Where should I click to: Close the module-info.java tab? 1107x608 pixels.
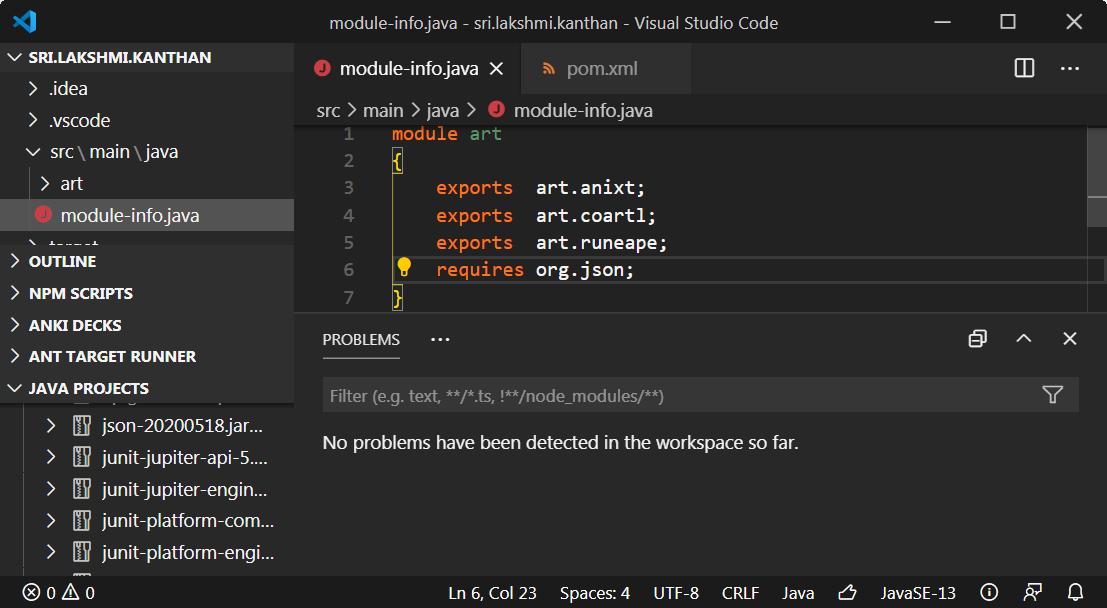pos(496,68)
